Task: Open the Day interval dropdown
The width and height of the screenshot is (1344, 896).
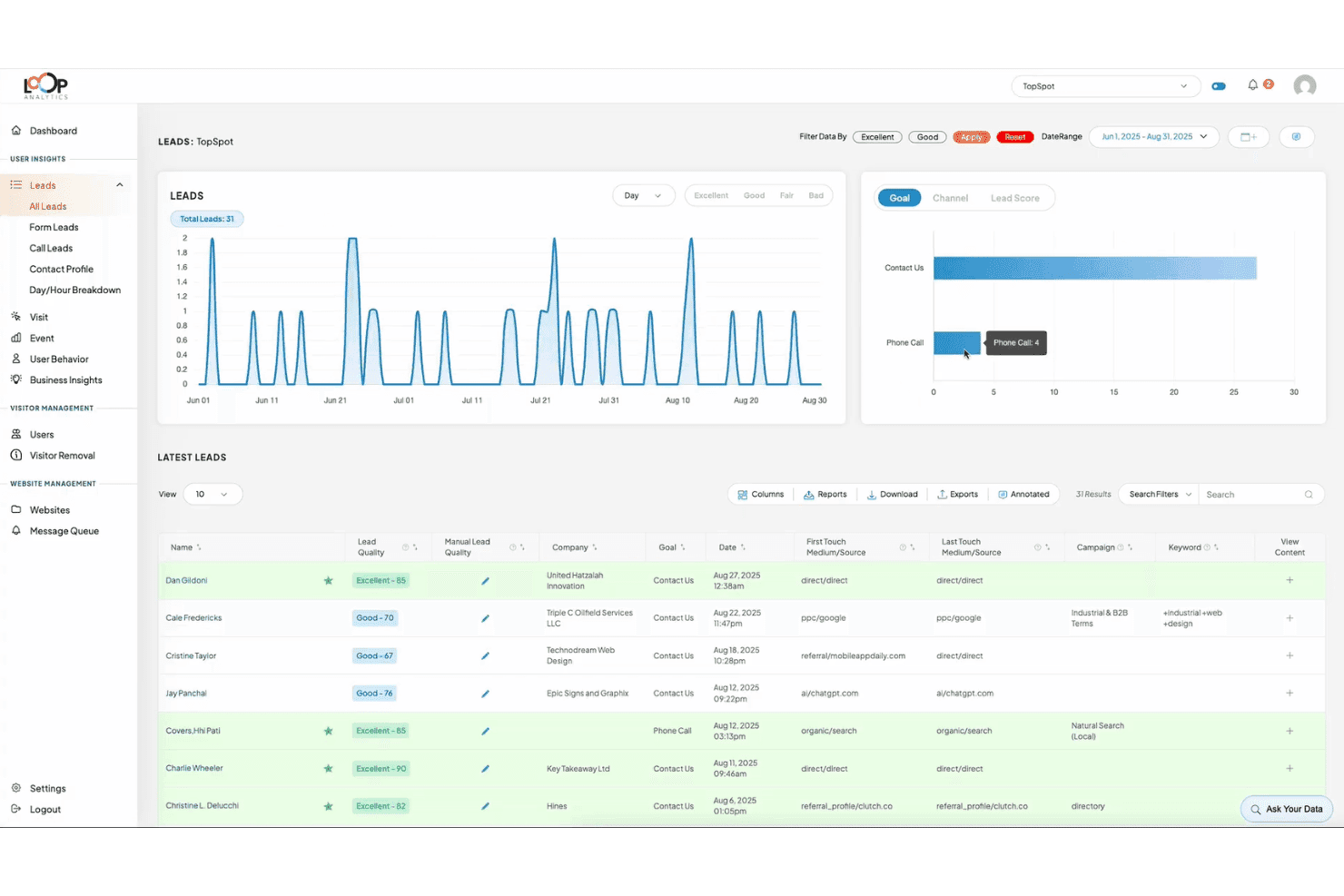Action: point(644,195)
